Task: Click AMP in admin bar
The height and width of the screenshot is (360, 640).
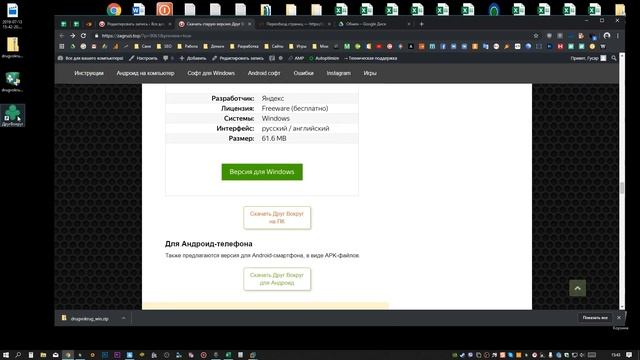Action: [x=296, y=58]
